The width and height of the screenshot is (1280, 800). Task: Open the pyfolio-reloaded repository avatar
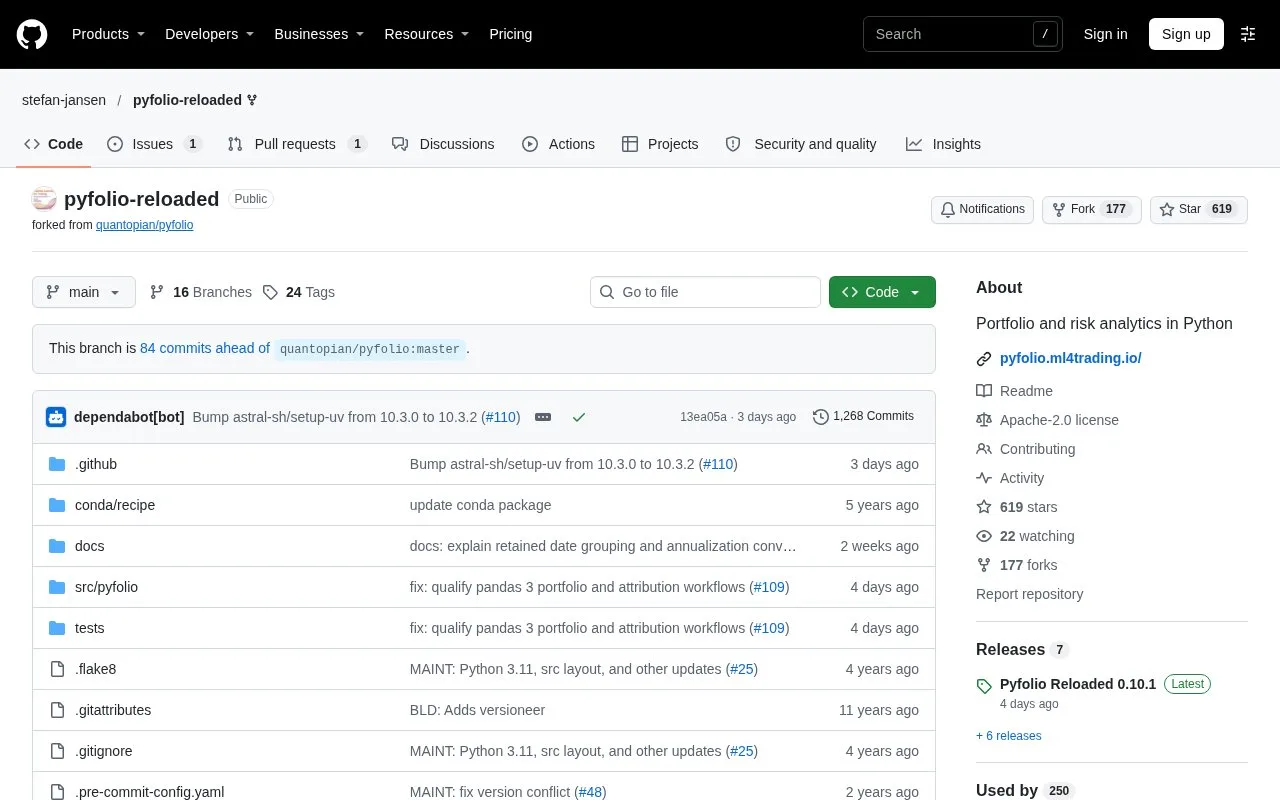click(44, 199)
